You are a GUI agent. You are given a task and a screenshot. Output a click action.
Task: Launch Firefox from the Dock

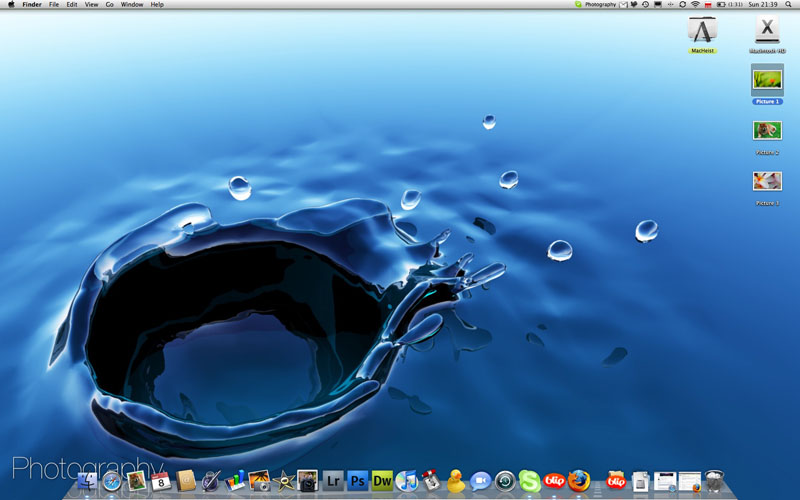click(579, 481)
